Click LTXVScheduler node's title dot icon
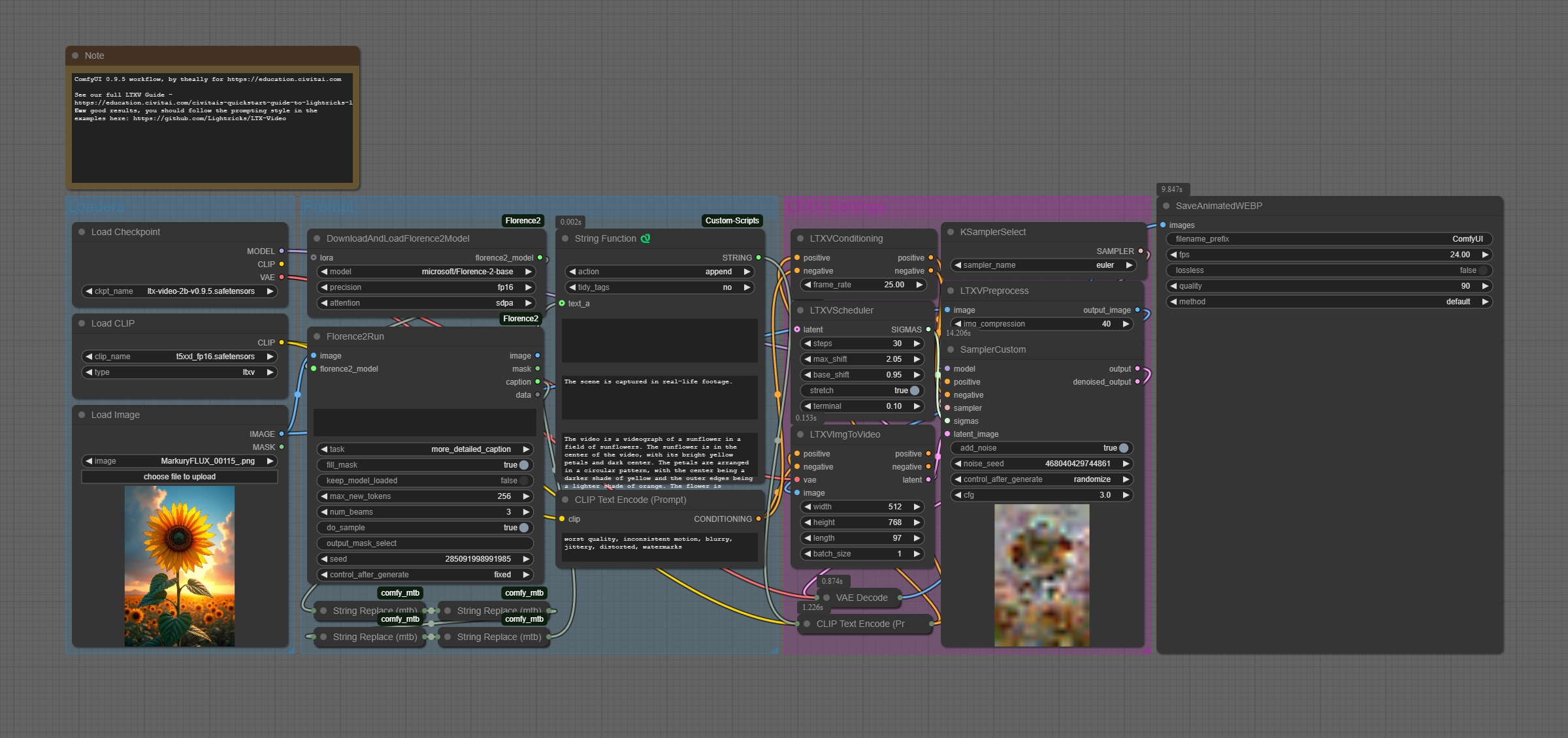 tap(800, 310)
